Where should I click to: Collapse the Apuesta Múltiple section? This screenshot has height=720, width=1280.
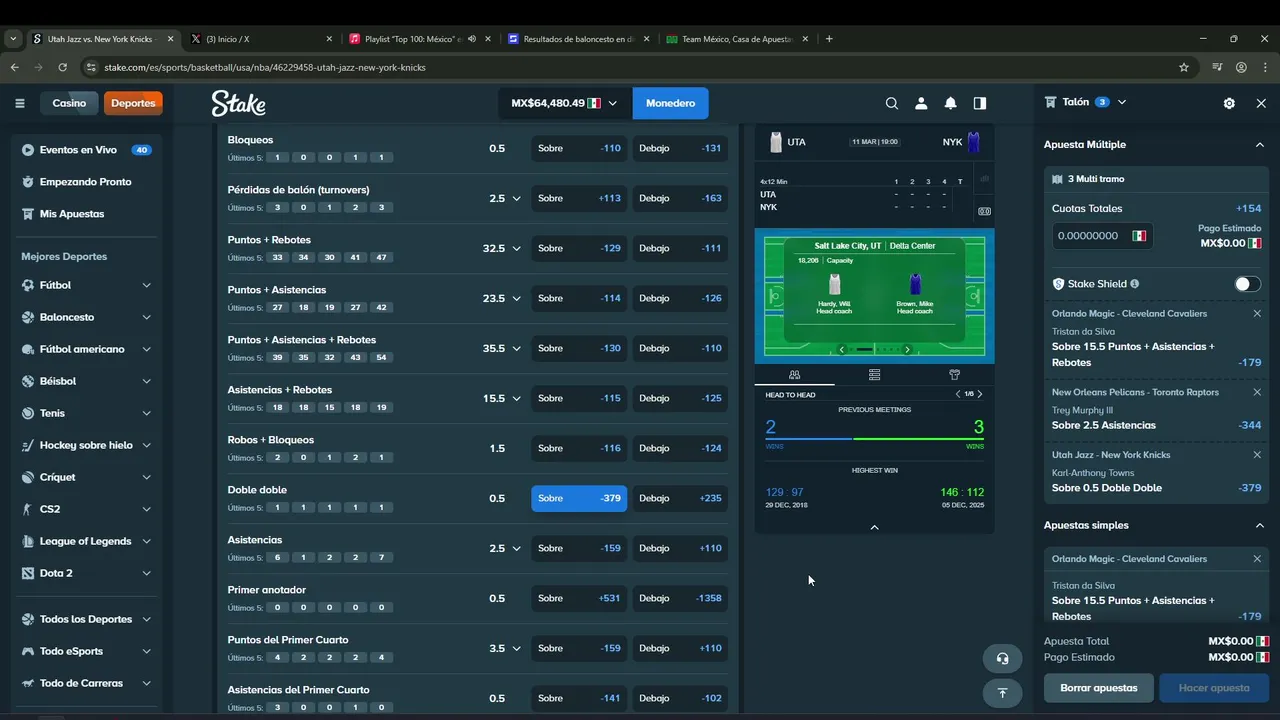click(1259, 145)
